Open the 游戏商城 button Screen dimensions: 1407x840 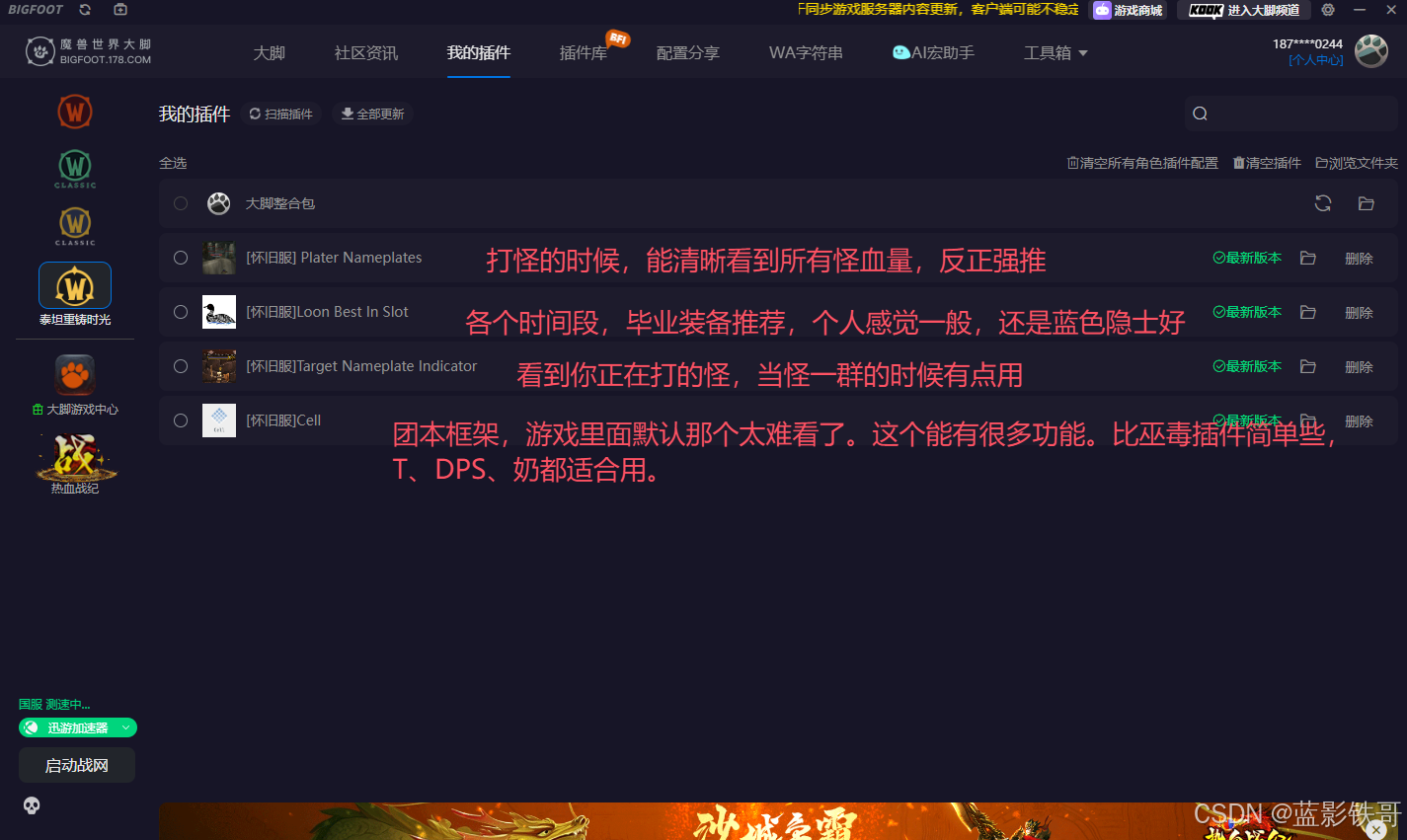(x=1128, y=10)
